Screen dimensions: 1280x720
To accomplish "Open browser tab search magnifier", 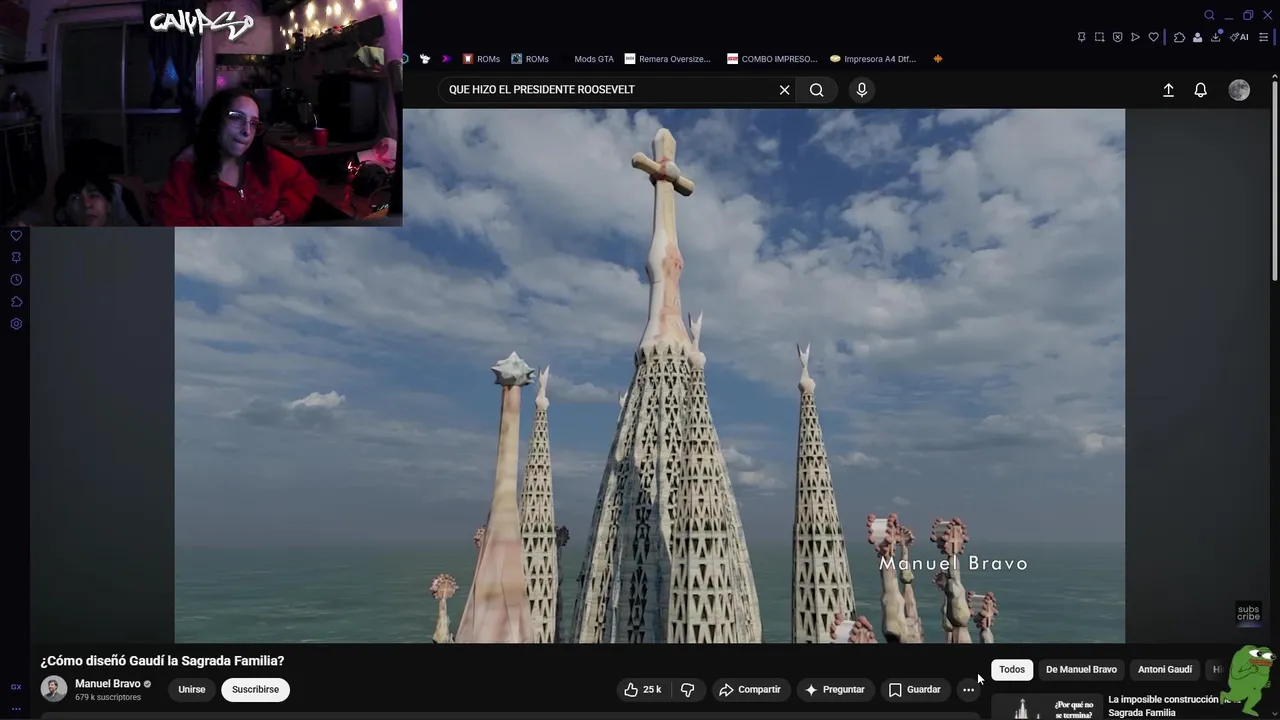I will click(x=1209, y=15).
